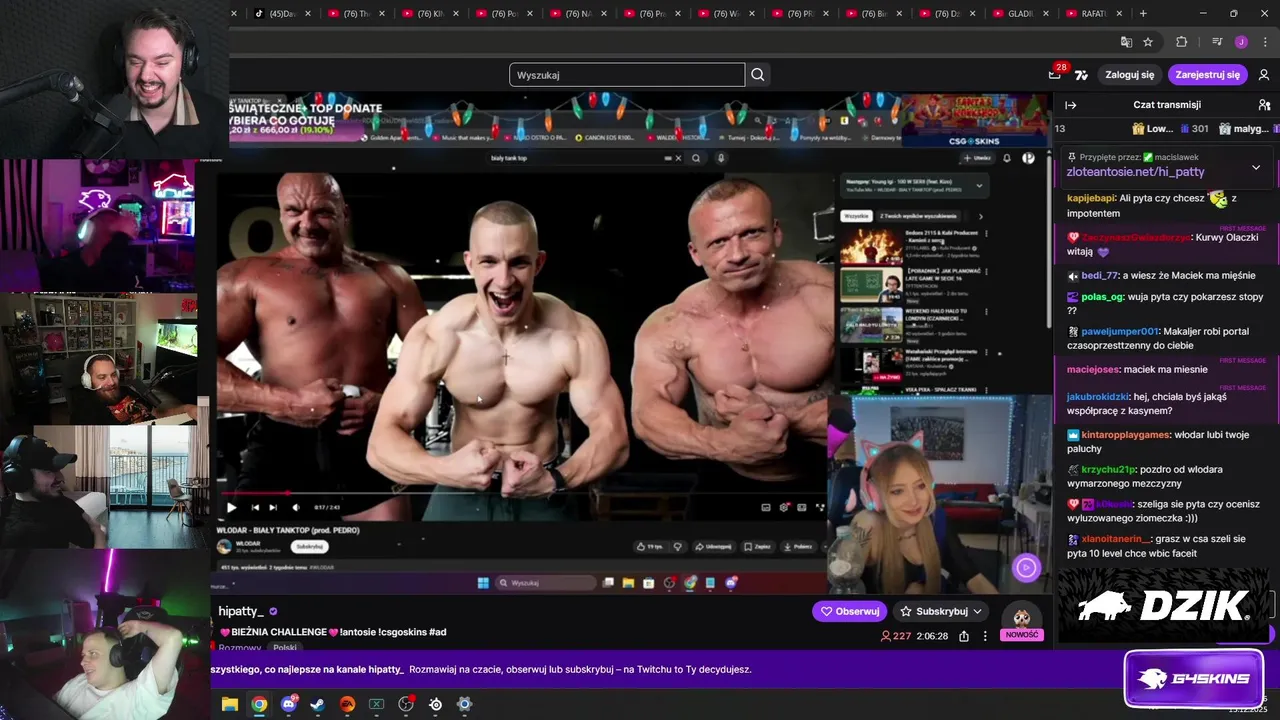Click Pobierz download under YouTube video
The width and height of the screenshot is (1280, 720).
click(x=797, y=547)
